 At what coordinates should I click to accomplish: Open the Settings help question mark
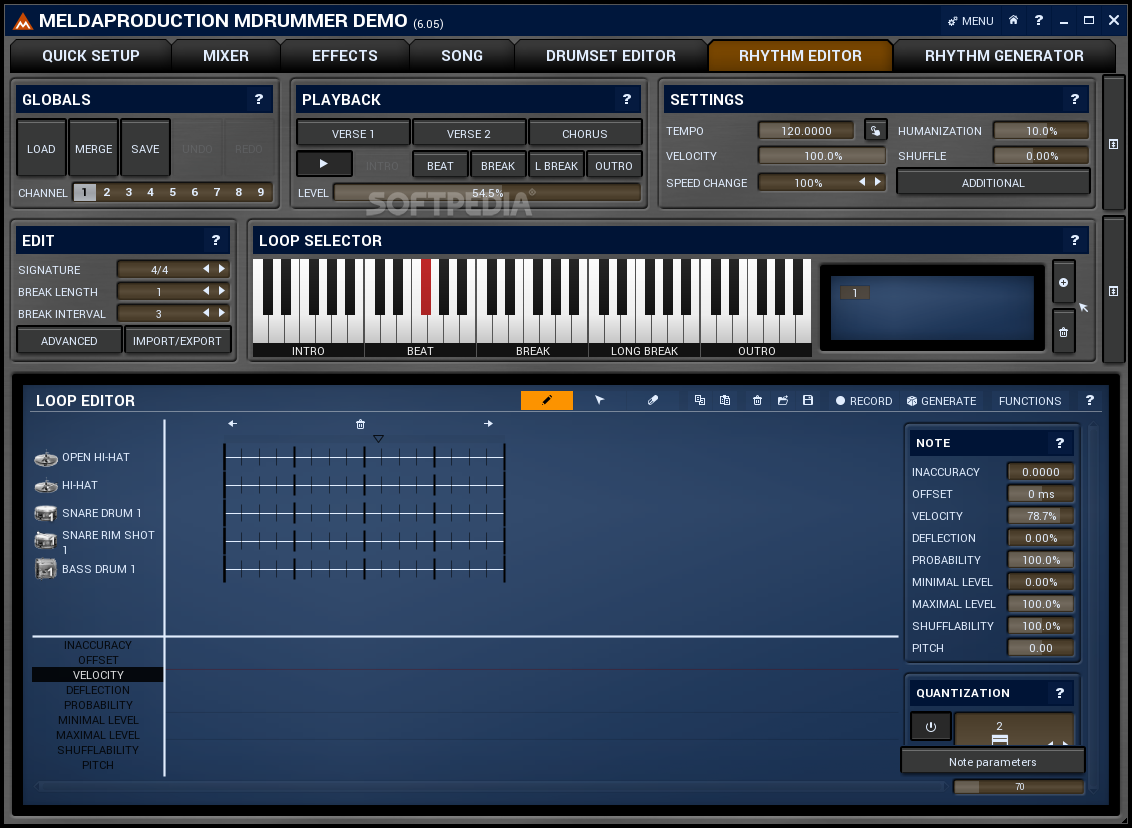coord(1074,100)
